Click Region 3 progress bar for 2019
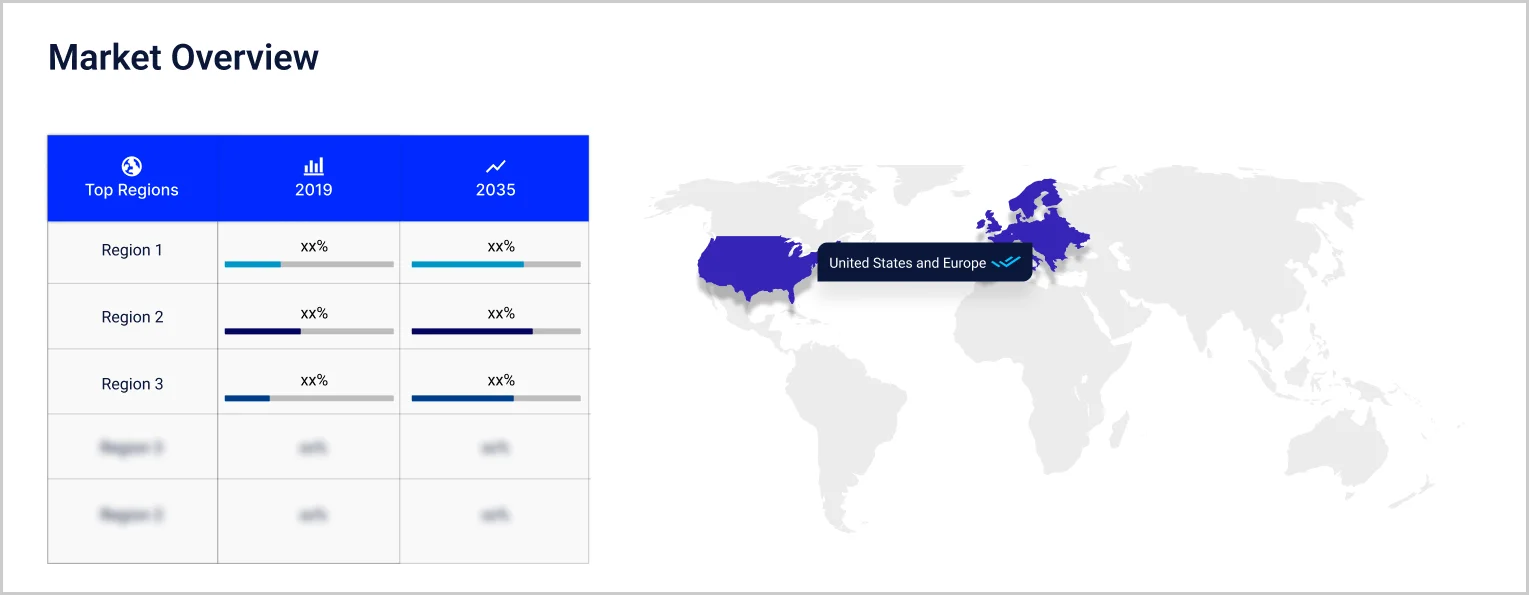 [309, 398]
